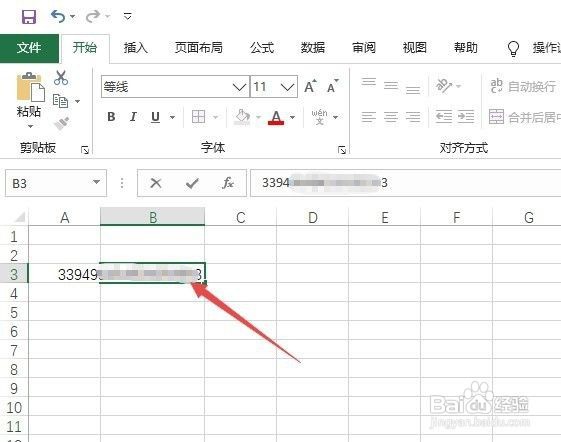This screenshot has width=561, height=442.
Task: Click the Undo arrow icon
Action: coord(58,16)
